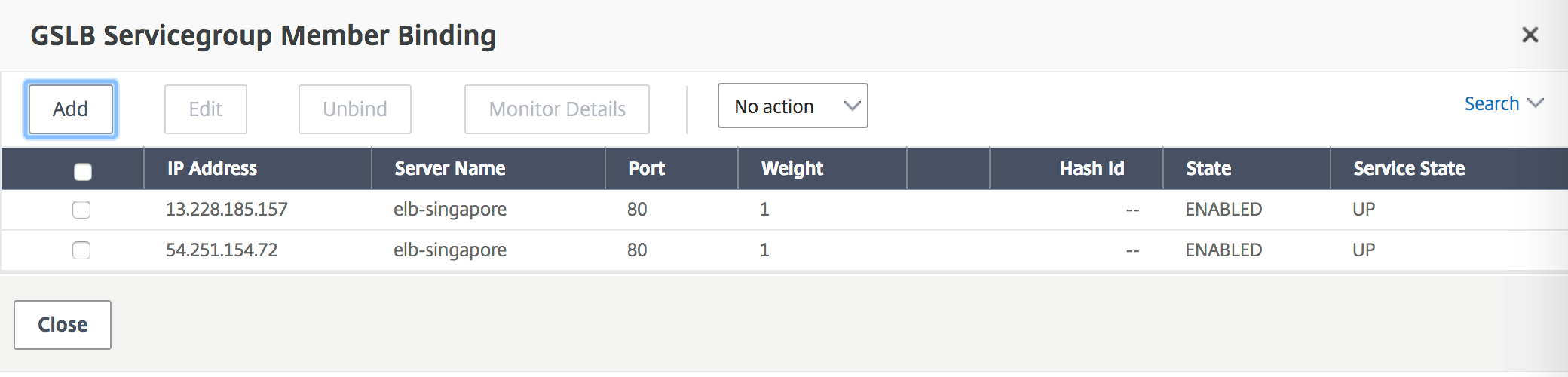Sort by Weight column header

point(792,169)
